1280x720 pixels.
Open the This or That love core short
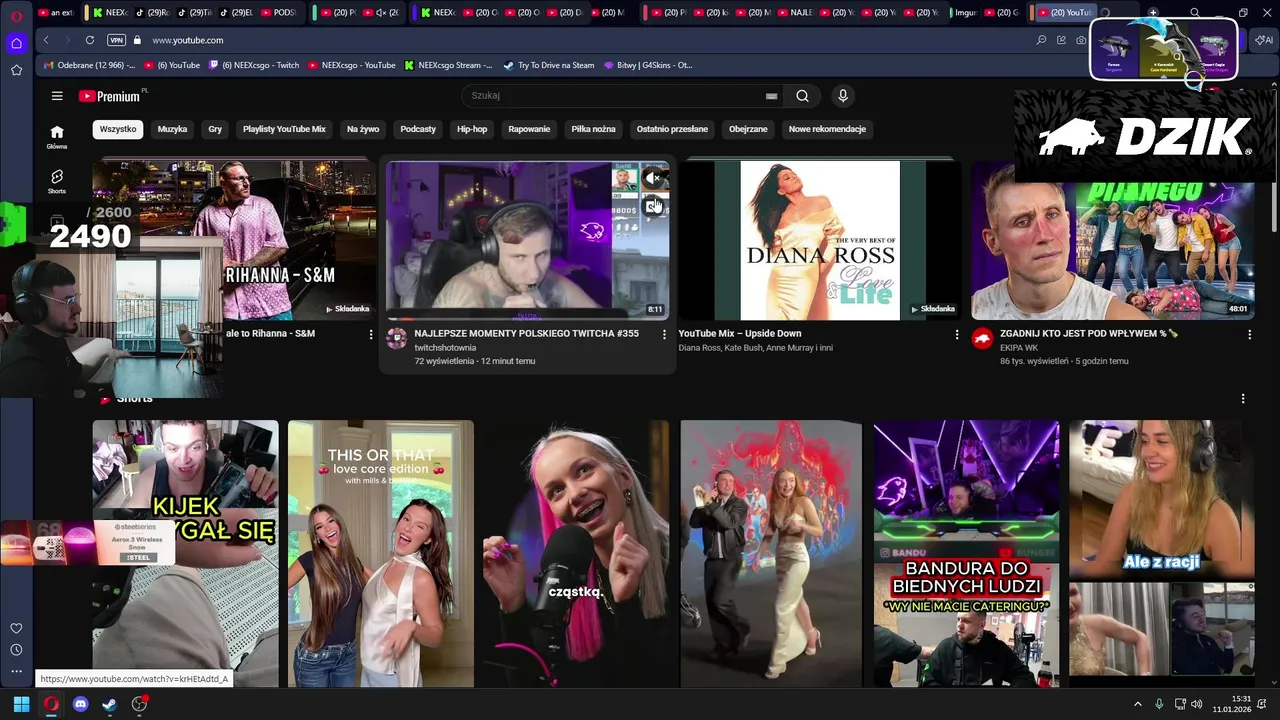[x=381, y=553]
